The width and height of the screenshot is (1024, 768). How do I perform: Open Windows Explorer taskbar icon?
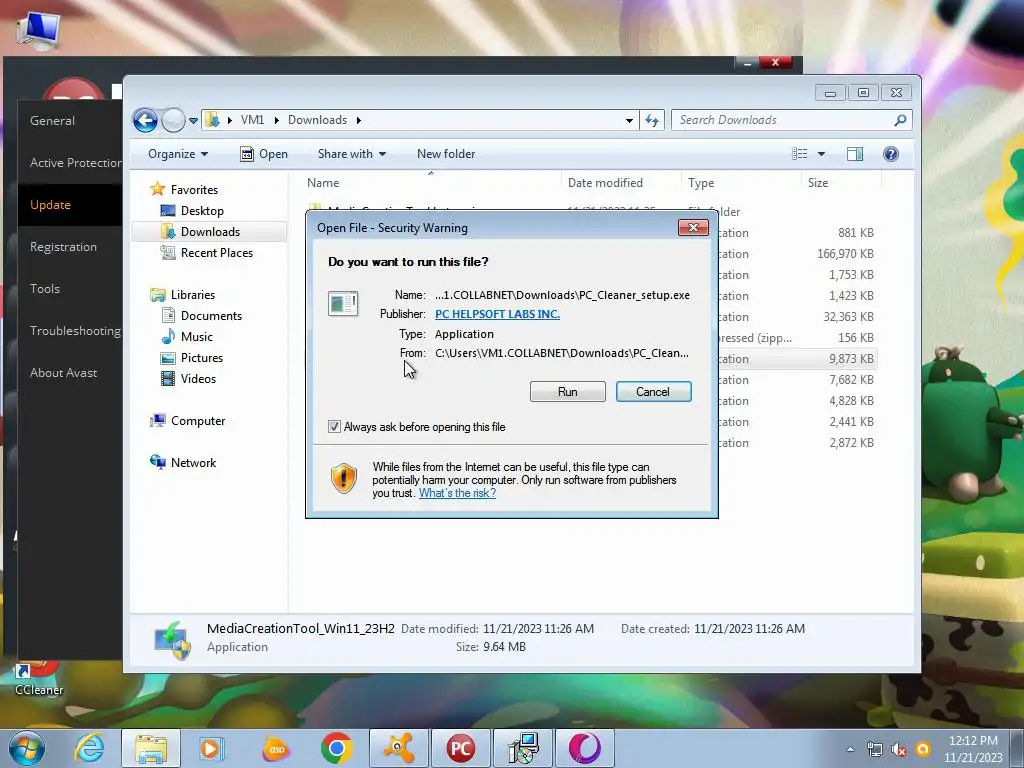point(151,748)
